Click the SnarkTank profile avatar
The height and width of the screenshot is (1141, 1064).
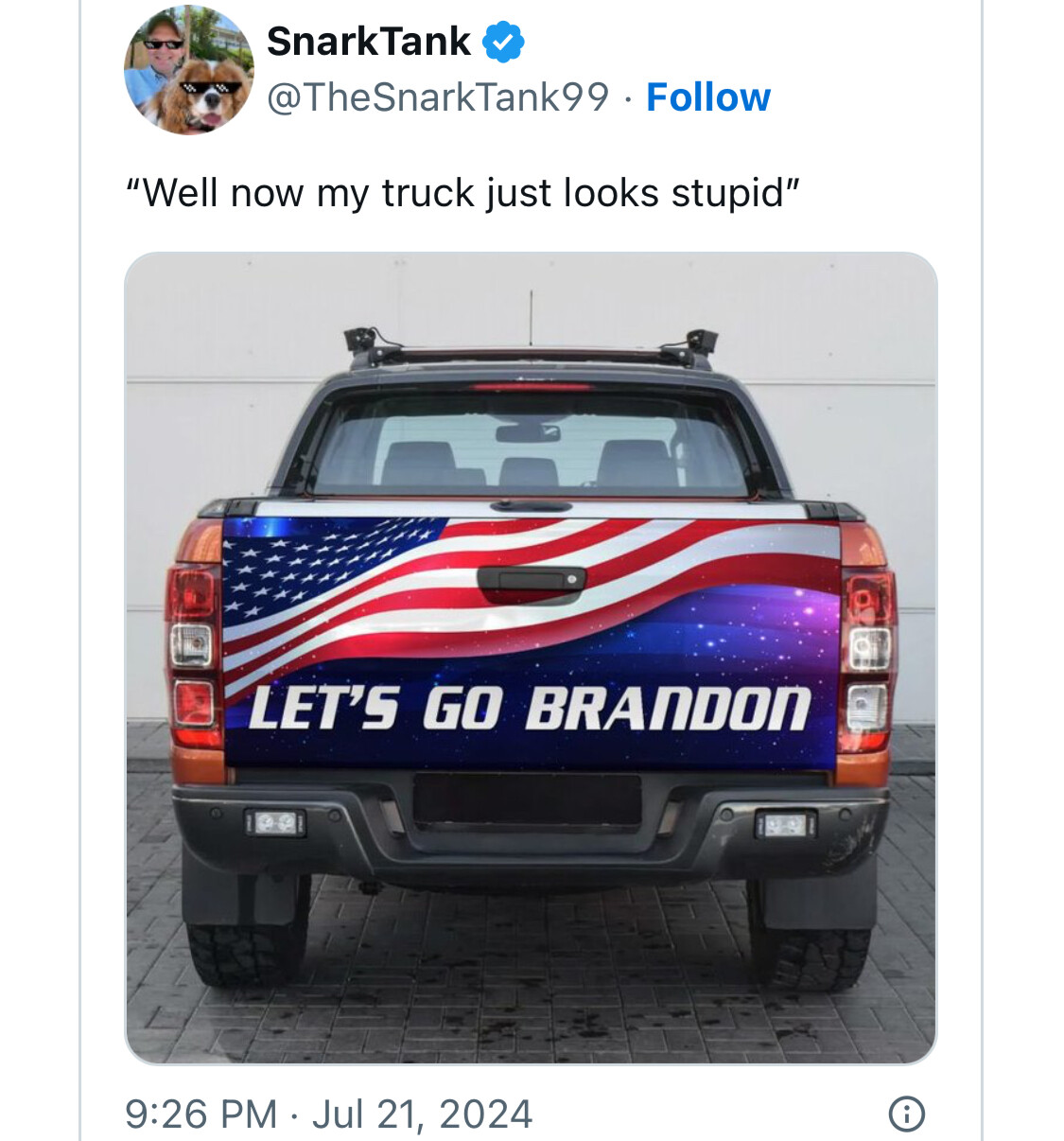pyautogui.click(x=188, y=70)
